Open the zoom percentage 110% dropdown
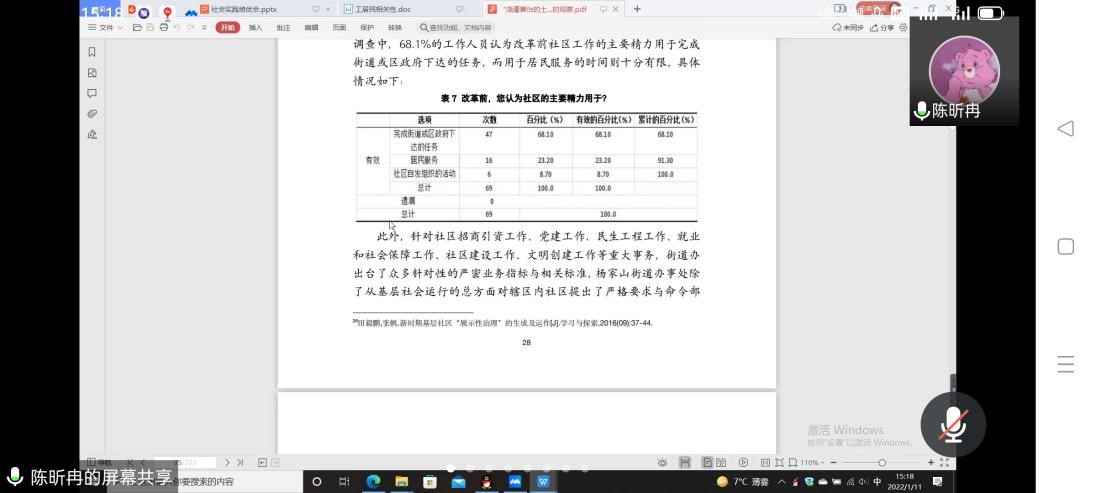 (812, 463)
